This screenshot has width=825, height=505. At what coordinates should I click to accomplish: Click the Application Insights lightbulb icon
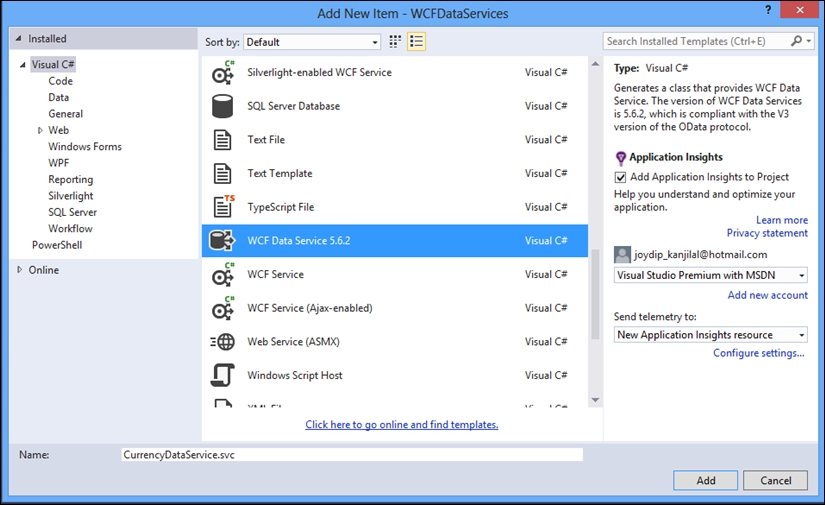tap(621, 158)
